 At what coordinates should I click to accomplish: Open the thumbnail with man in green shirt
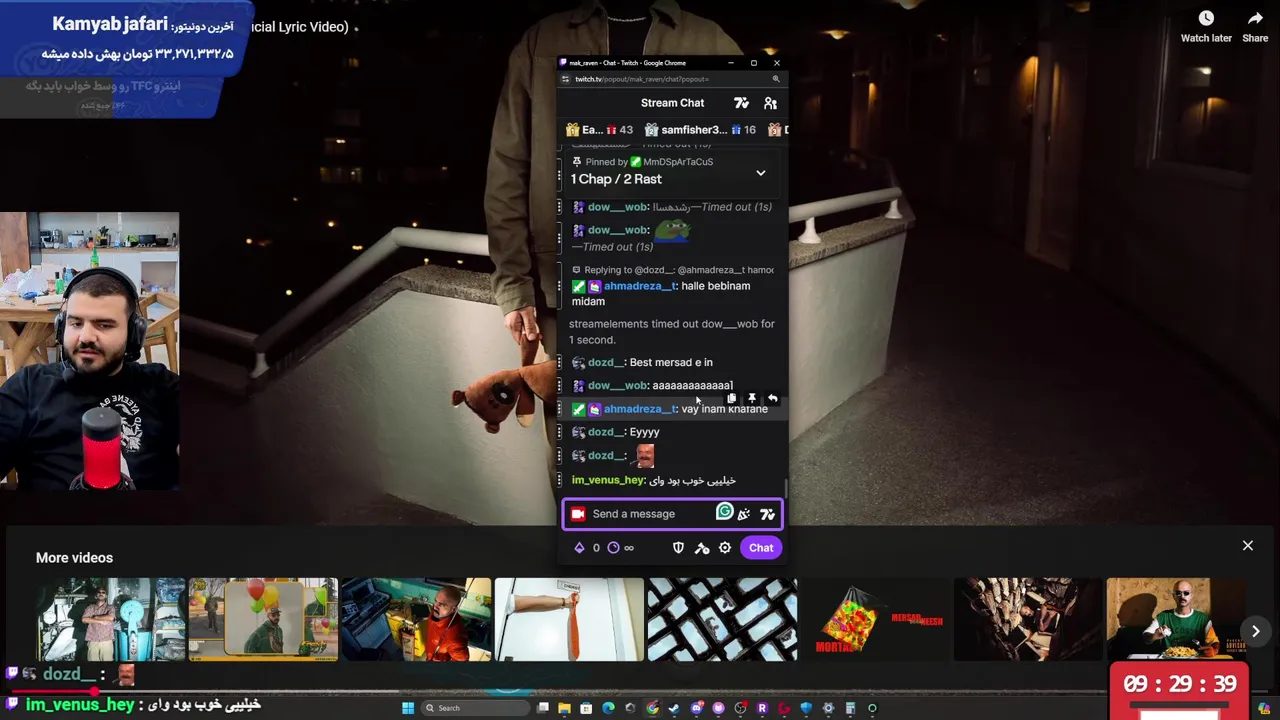click(1176, 619)
